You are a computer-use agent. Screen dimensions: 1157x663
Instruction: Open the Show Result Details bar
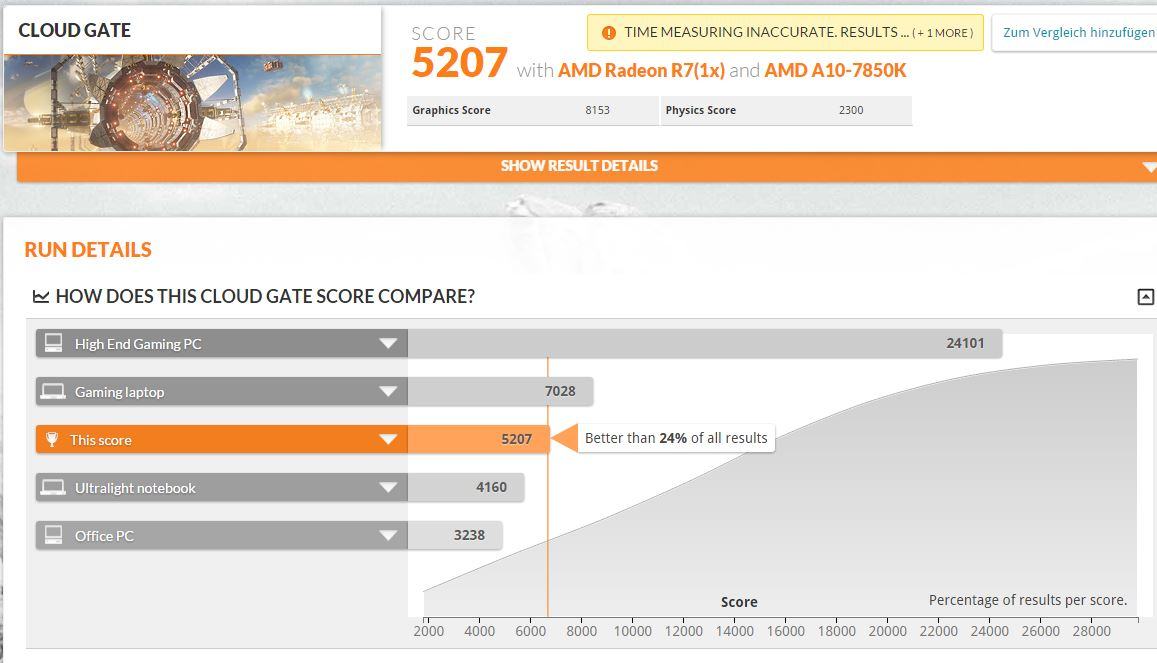click(587, 167)
